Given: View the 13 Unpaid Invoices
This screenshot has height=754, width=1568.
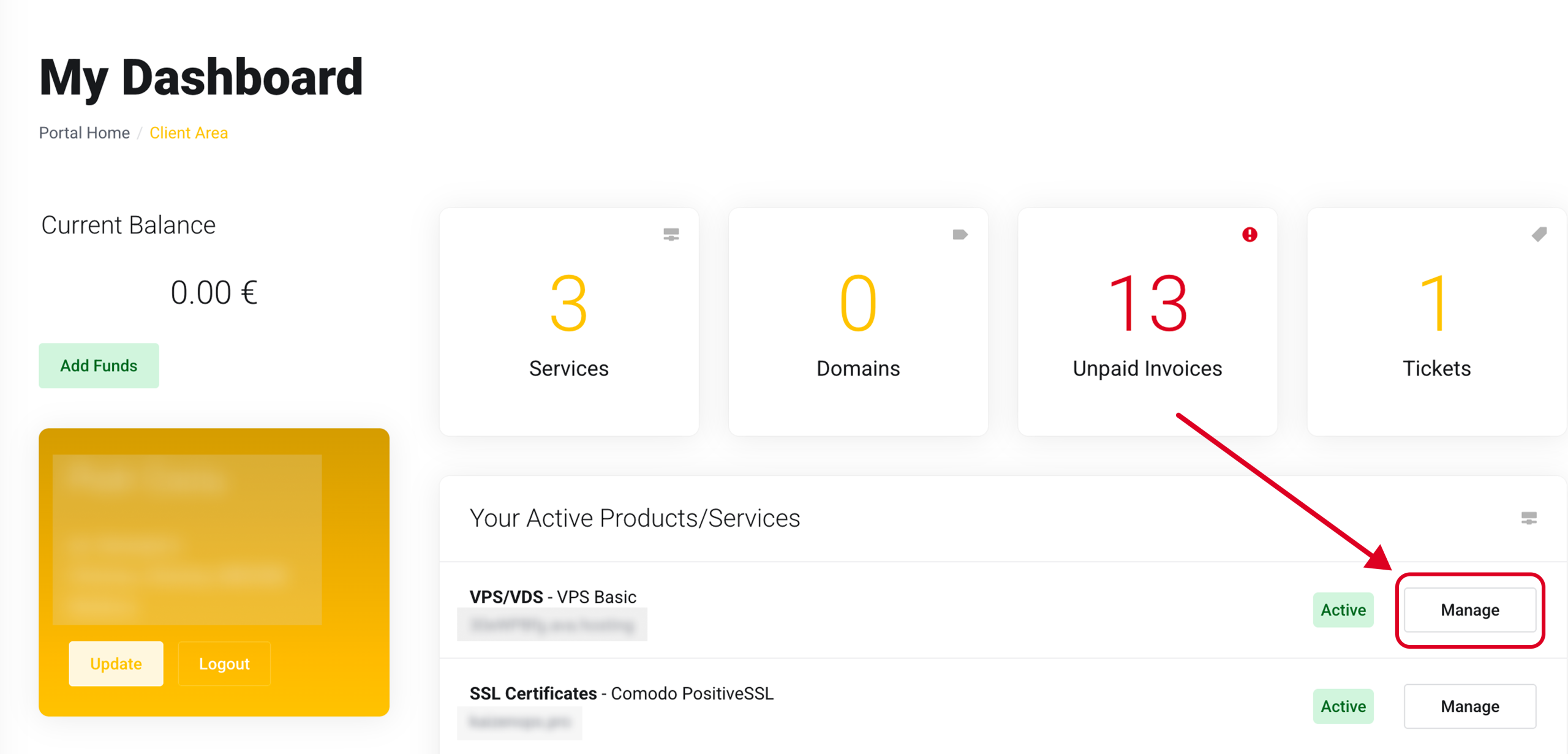Looking at the screenshot, I should [x=1147, y=322].
